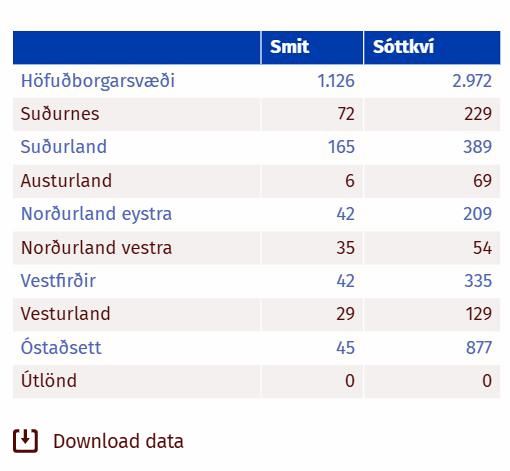This screenshot has height=471, width=510.
Task: Select the 877 quarantine cell
Action: coord(479,348)
